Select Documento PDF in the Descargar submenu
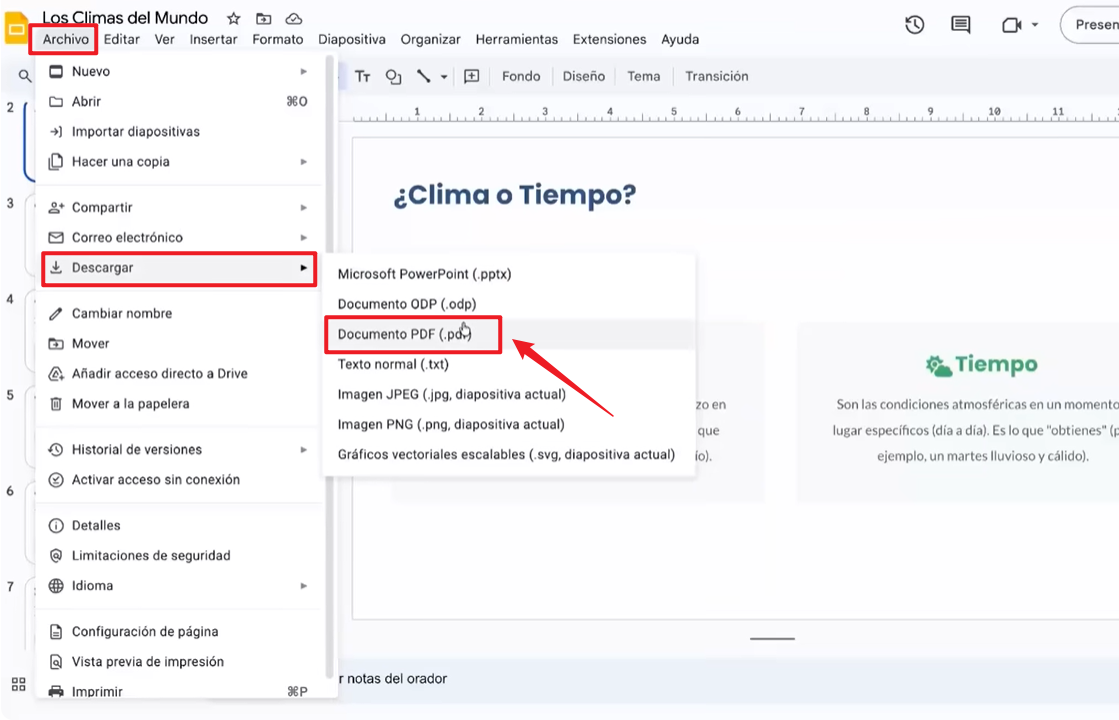The width and height of the screenshot is (1119, 720). point(412,334)
